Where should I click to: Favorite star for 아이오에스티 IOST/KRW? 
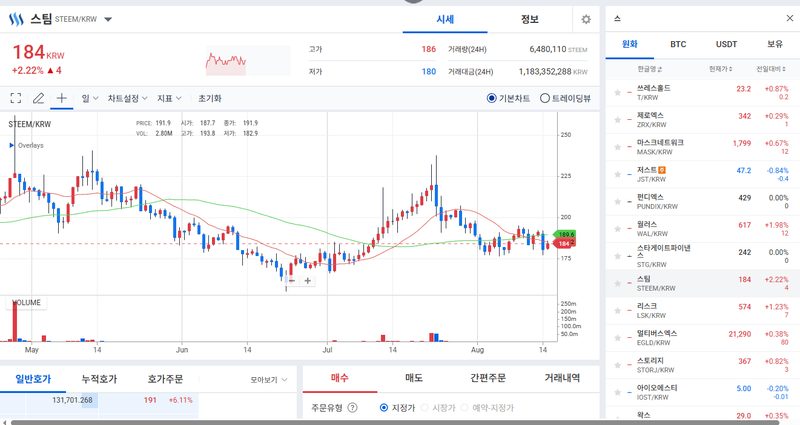(617, 392)
